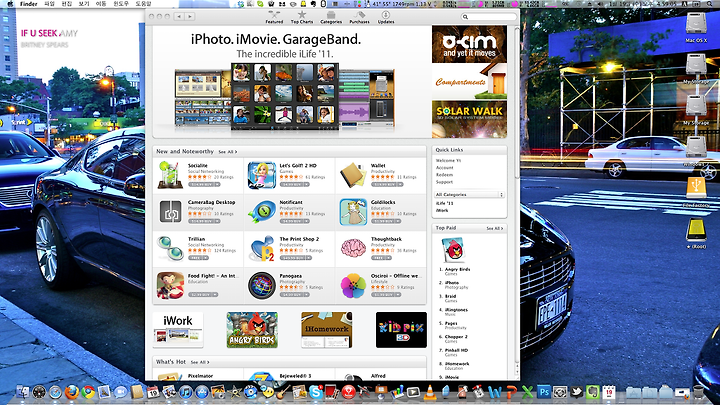Open the iHomework promotional banner

coord(326,330)
